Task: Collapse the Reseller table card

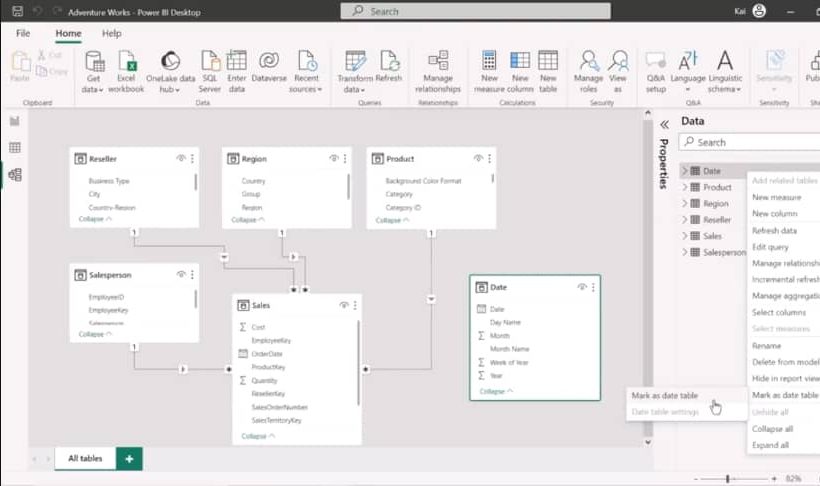Action: coord(95,219)
